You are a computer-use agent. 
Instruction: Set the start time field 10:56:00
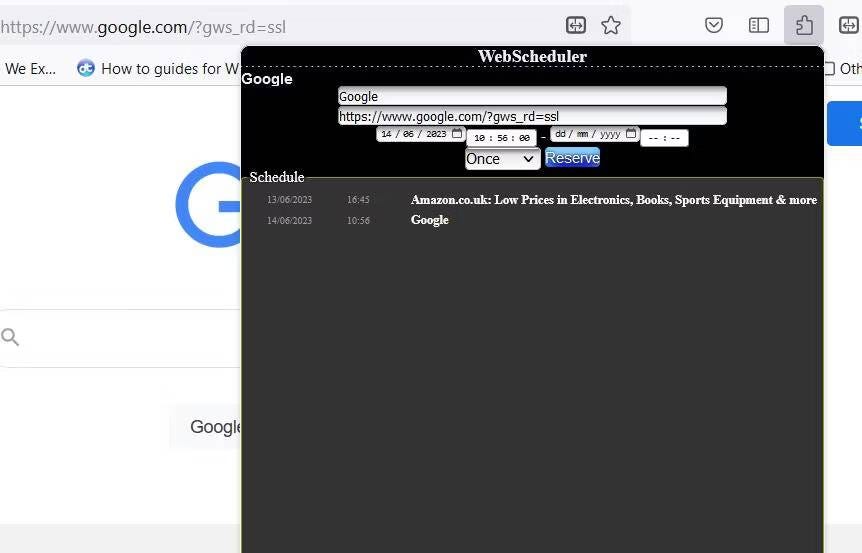coord(501,138)
